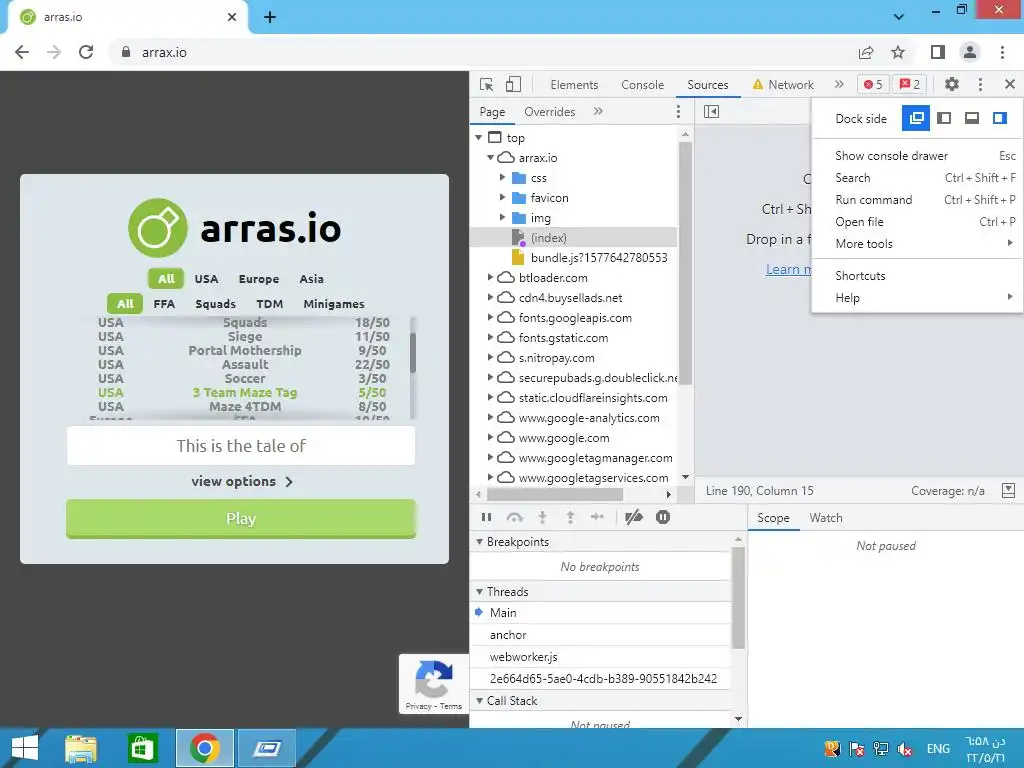This screenshot has width=1024, height=768.
Task: Toggle the Sources navigator sidebar icon
Action: point(712,112)
